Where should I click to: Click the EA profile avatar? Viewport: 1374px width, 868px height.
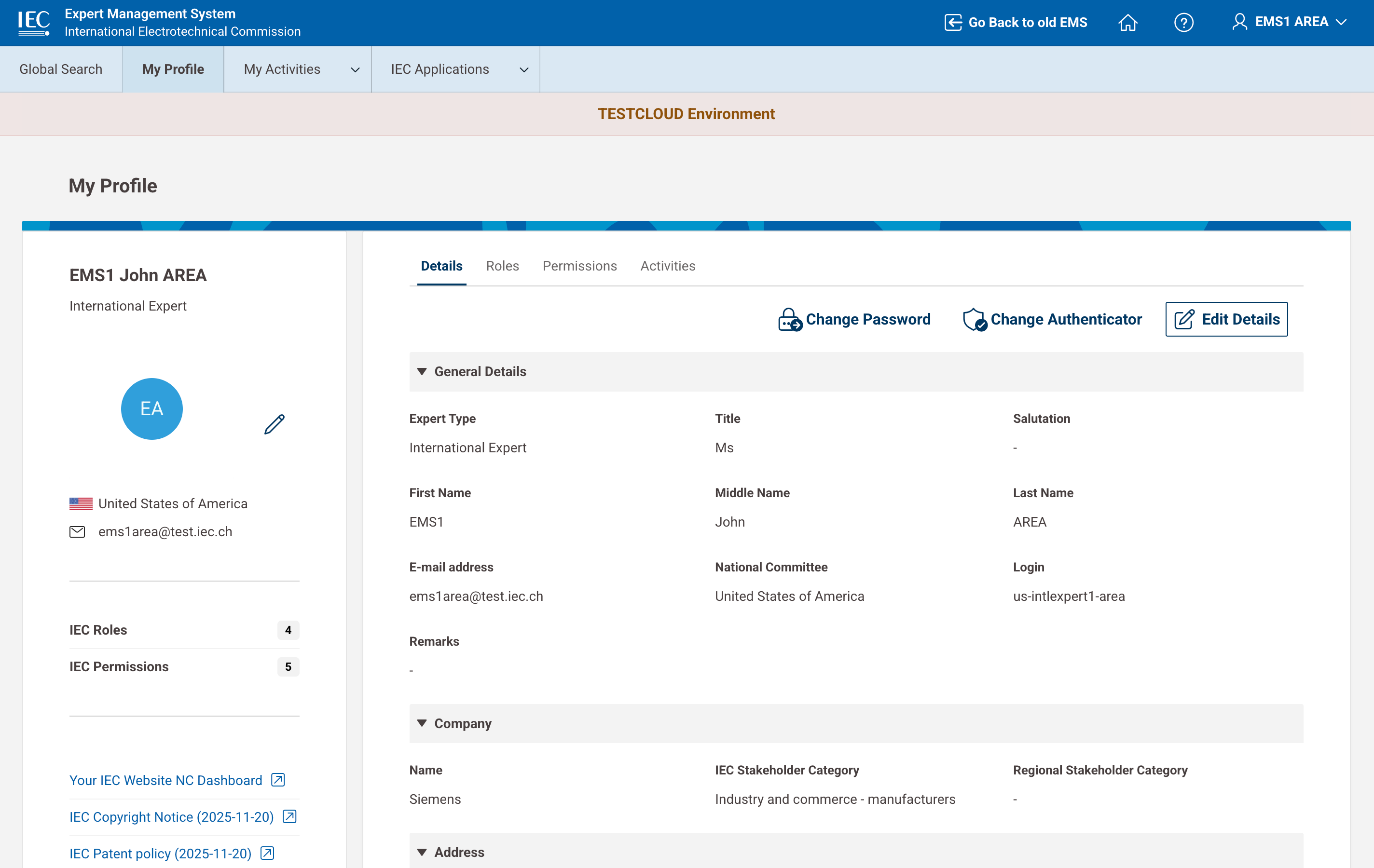pos(152,408)
